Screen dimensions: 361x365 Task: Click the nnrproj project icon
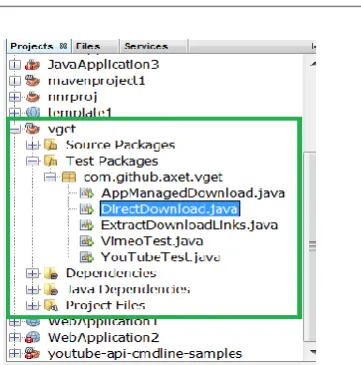tap(33, 97)
